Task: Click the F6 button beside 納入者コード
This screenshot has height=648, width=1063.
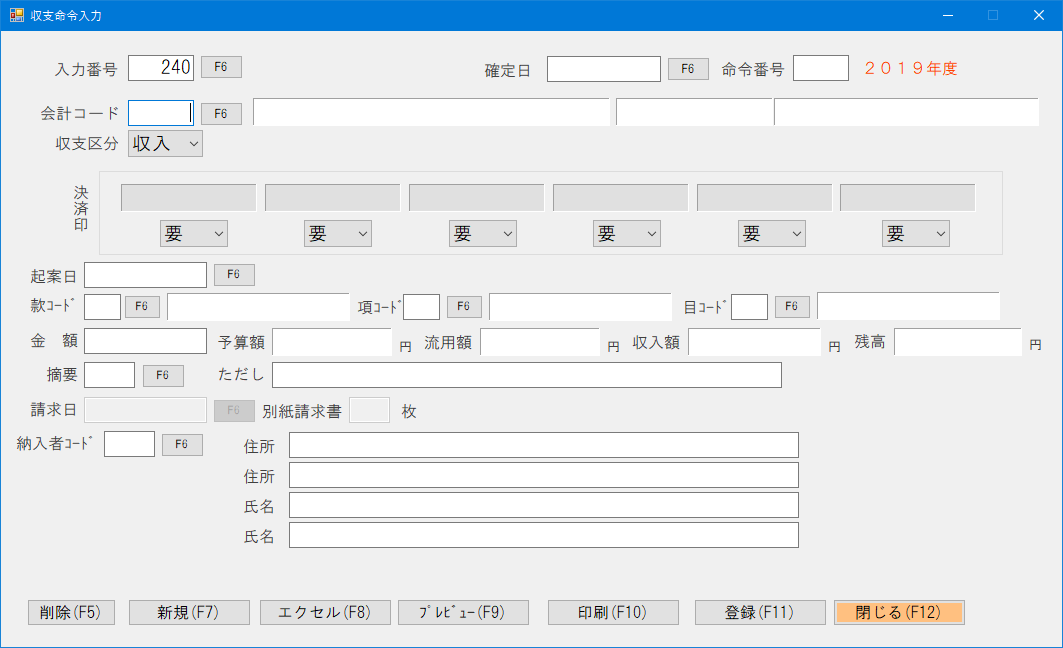Action: (x=182, y=443)
